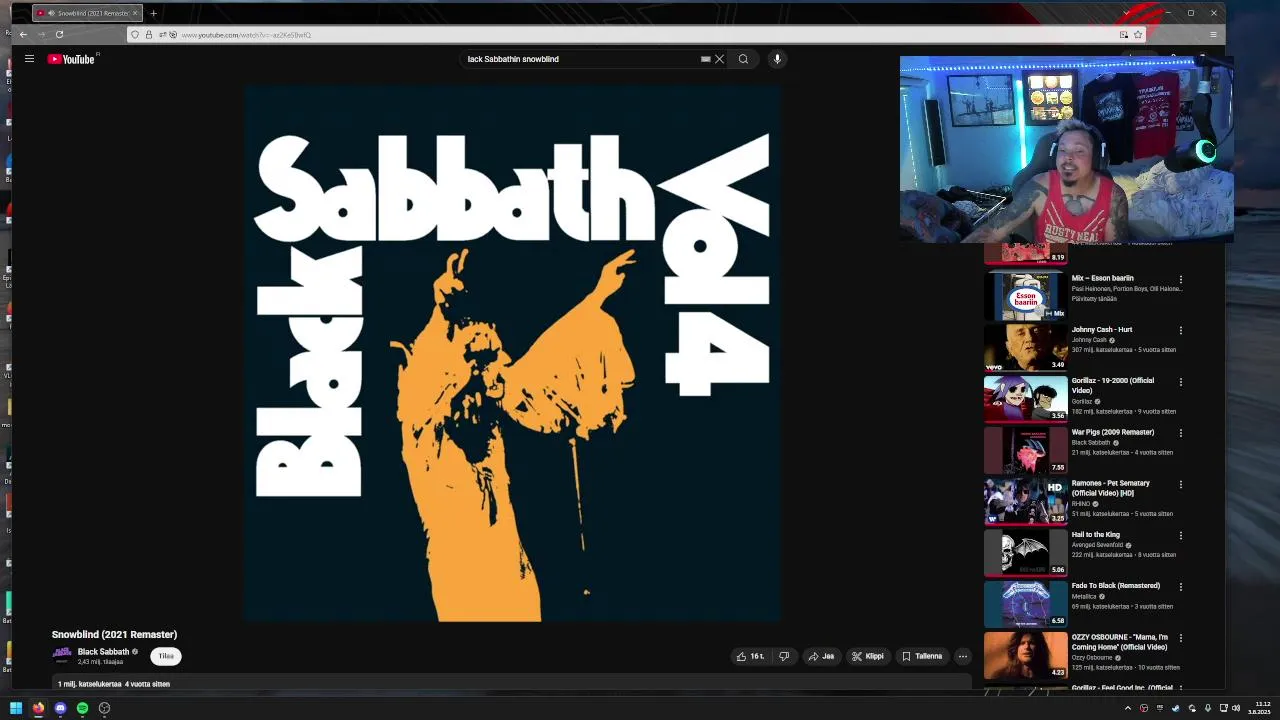Bookmark this page with the star icon
This screenshot has width=1280, height=720.
[1138, 35]
